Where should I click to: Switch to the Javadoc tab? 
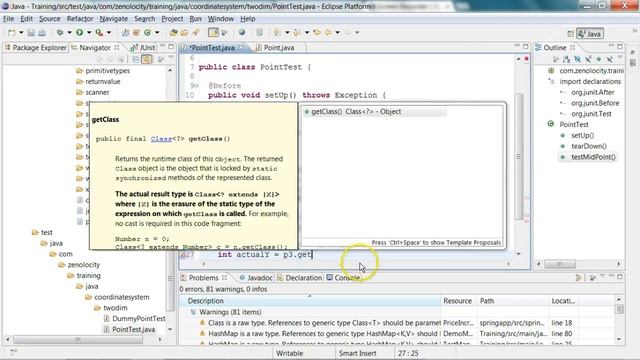click(256, 278)
